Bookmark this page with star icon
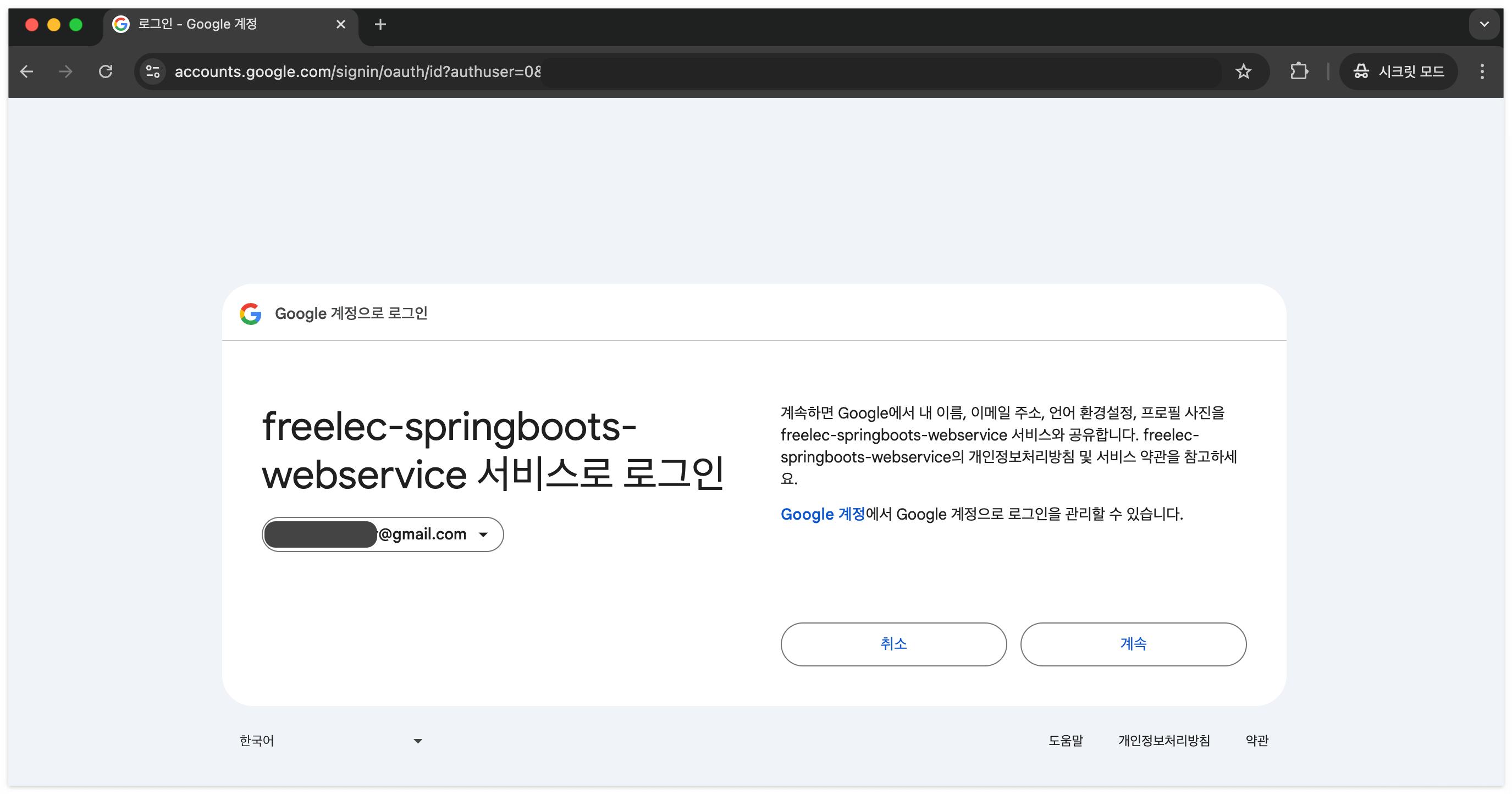The image size is (1512, 794). pyautogui.click(x=1243, y=71)
